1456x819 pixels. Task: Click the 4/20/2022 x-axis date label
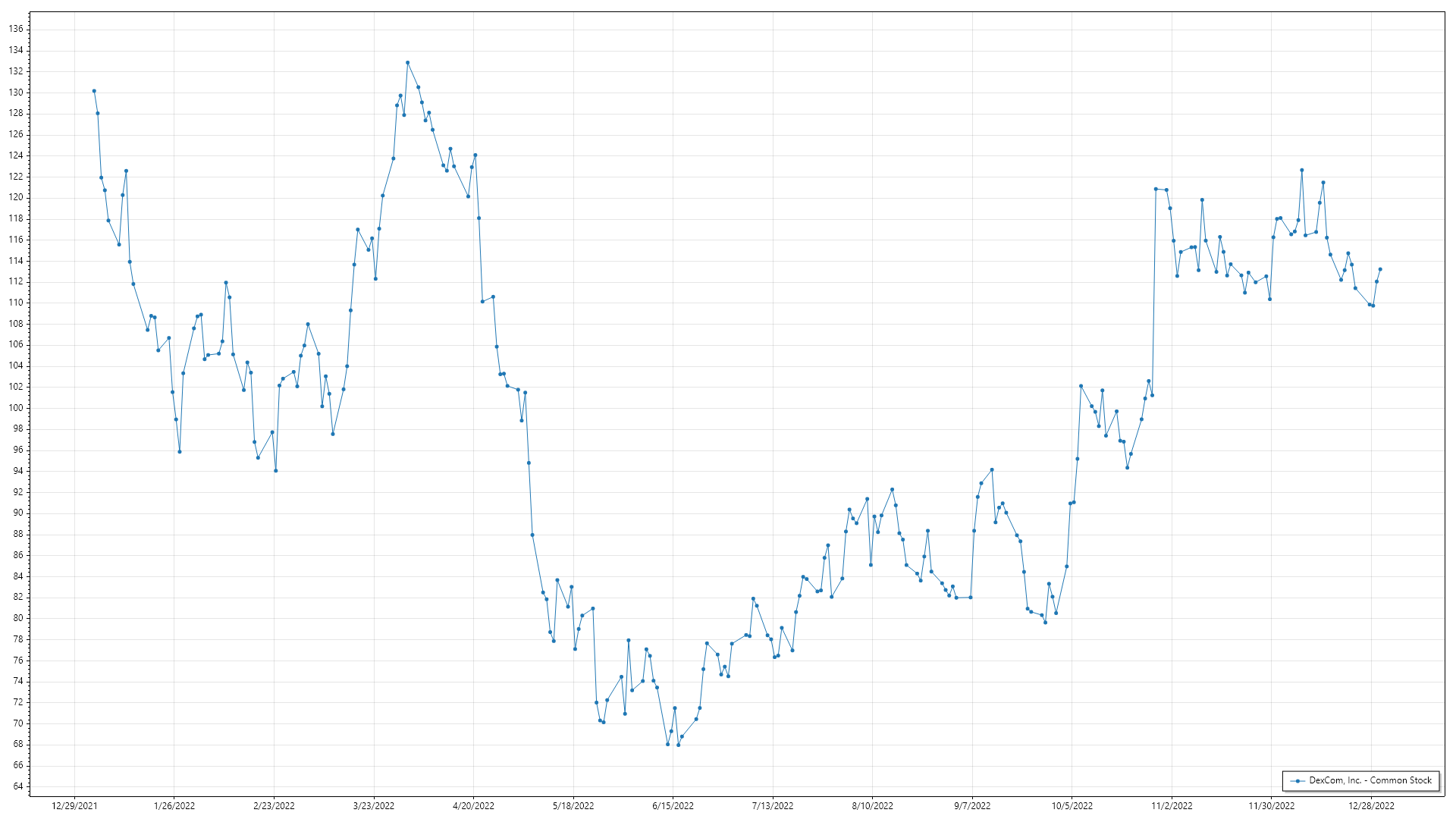point(473,806)
